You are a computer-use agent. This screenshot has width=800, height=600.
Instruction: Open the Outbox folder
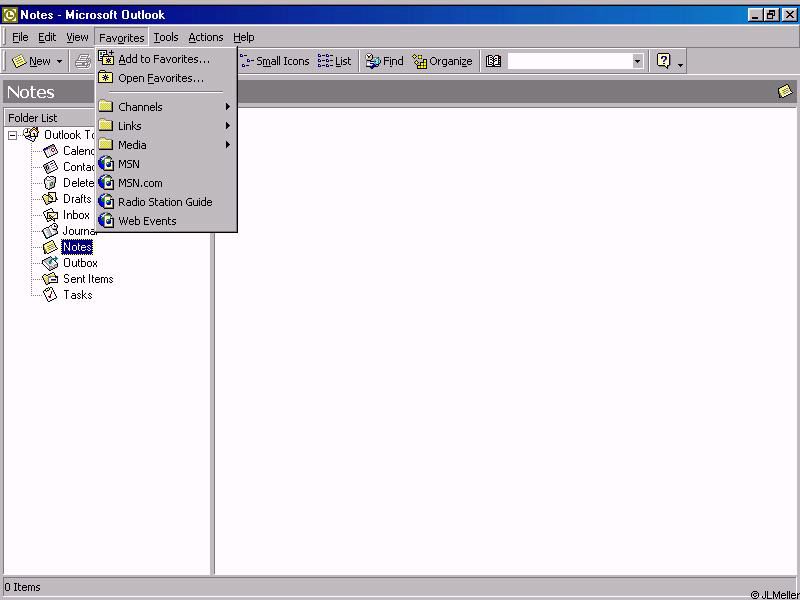pos(80,263)
